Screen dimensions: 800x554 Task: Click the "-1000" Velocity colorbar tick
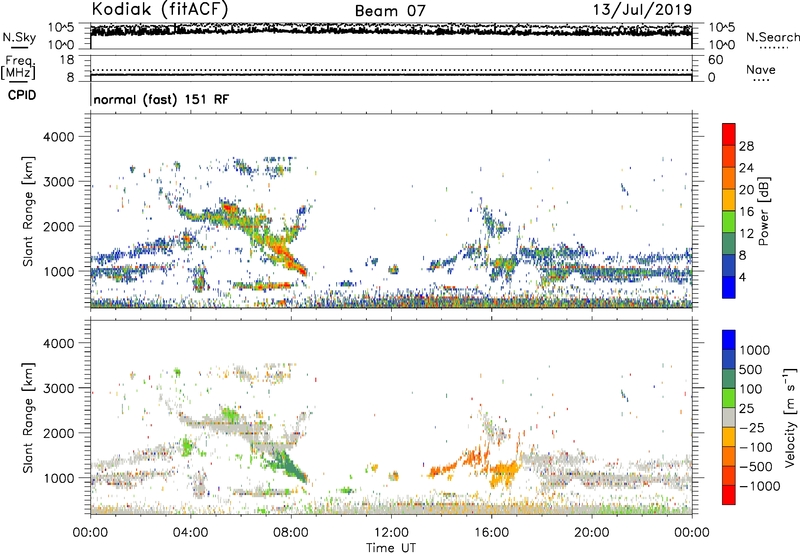(760, 486)
